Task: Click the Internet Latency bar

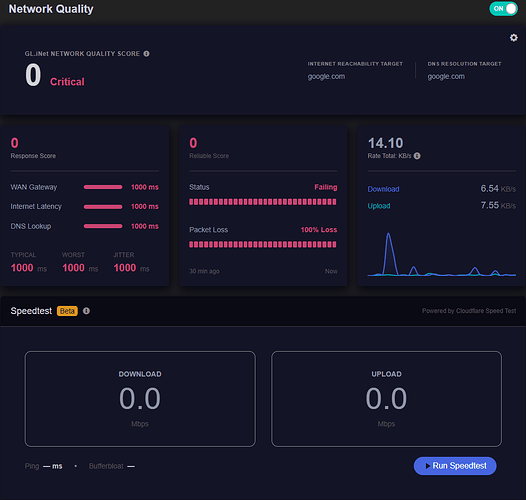Action: click(x=103, y=207)
